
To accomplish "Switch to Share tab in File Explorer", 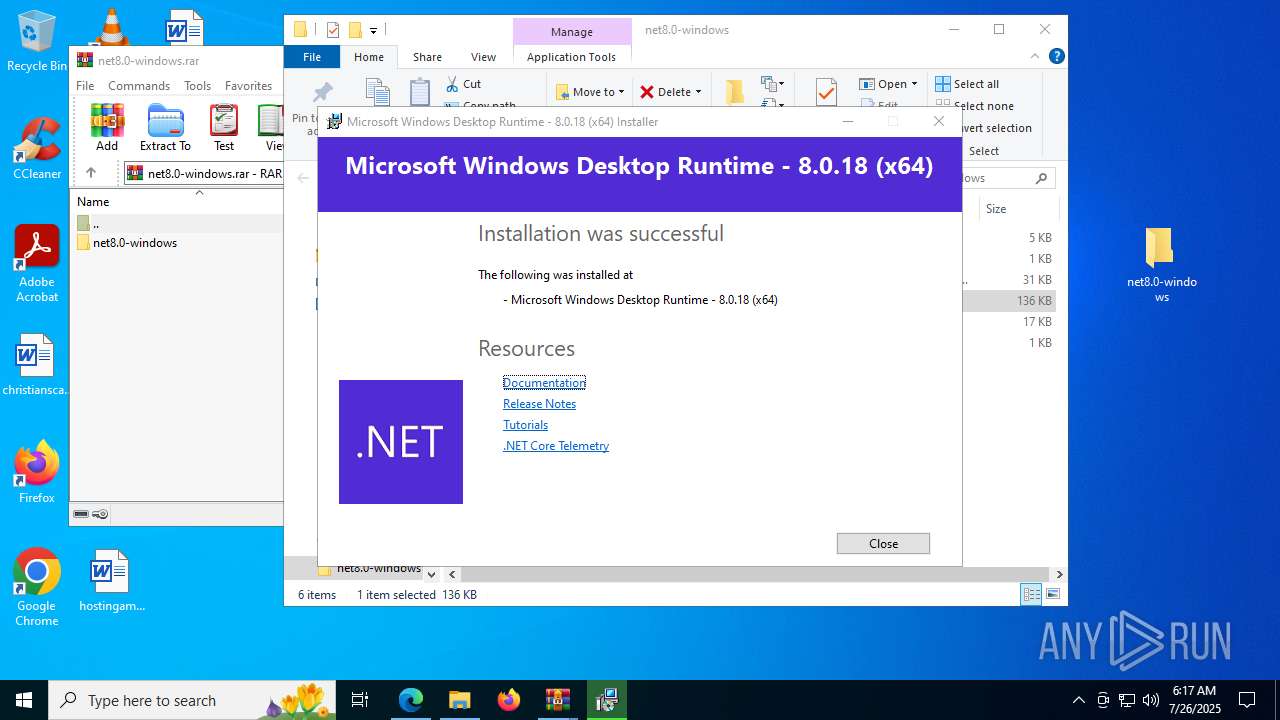I will 427,57.
